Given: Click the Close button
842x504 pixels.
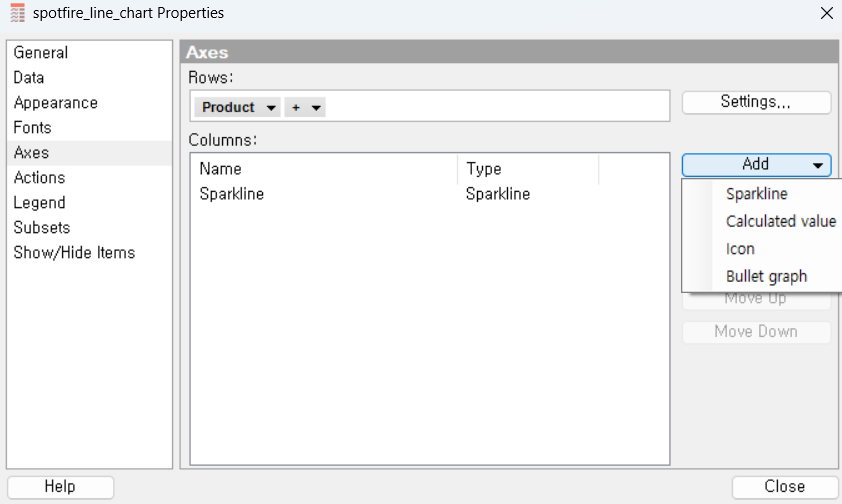Looking at the screenshot, I should [x=784, y=487].
